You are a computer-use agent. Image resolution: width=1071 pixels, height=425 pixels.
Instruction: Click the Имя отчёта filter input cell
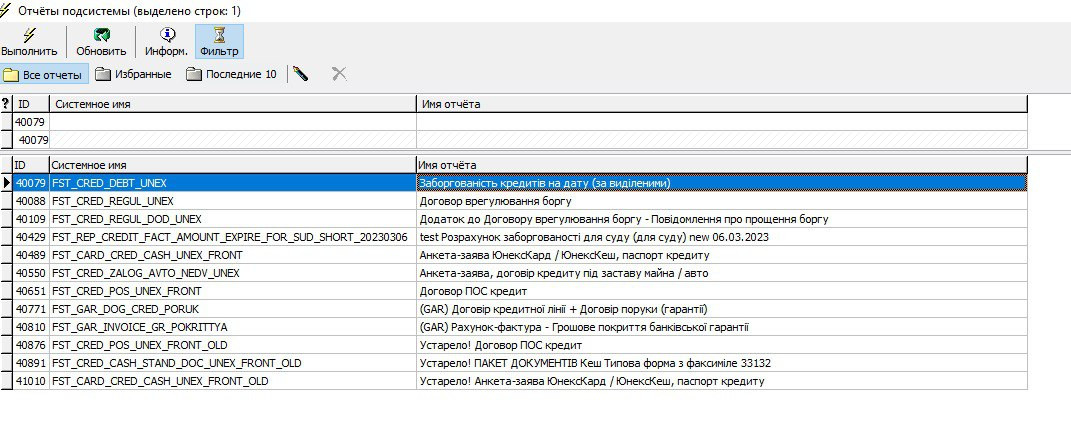pyautogui.click(x=720, y=122)
